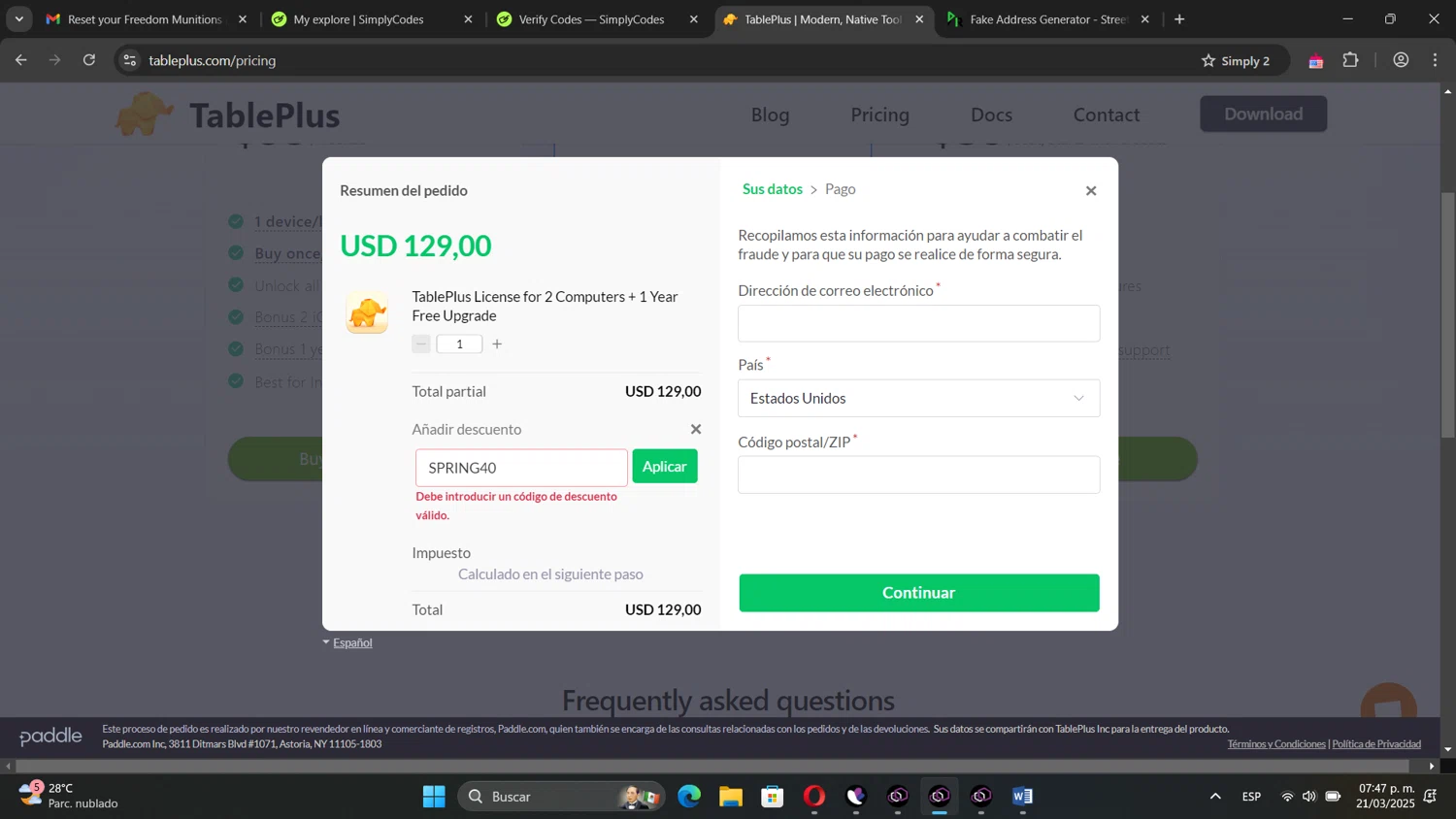The width and height of the screenshot is (1456, 819).
Task: Open the Chrome three-dot menu
Action: point(1435,60)
